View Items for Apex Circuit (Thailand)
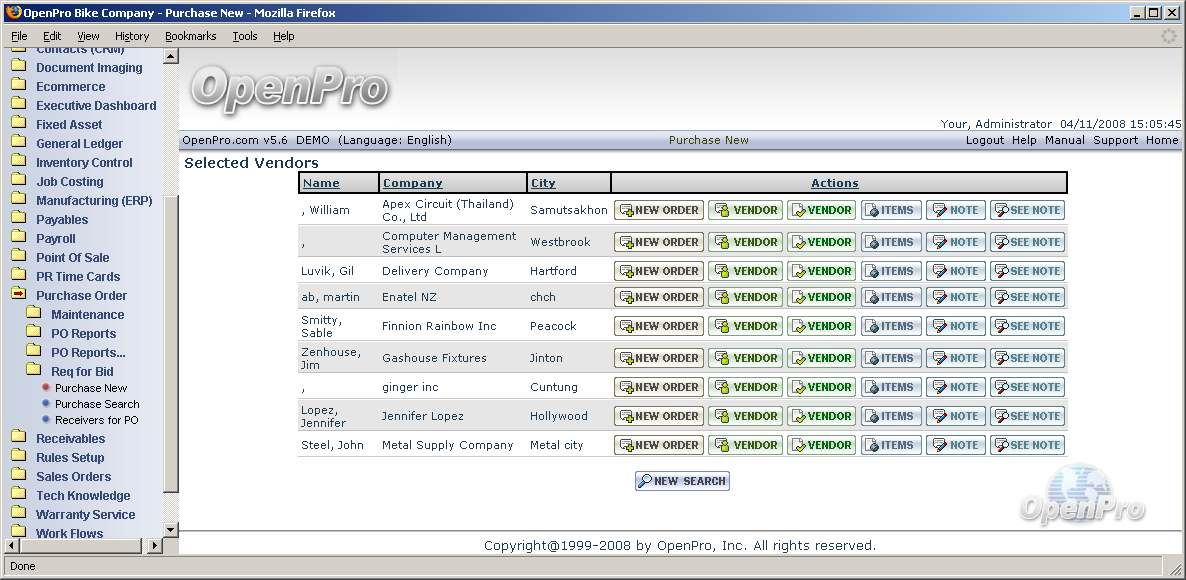 pyautogui.click(x=891, y=210)
